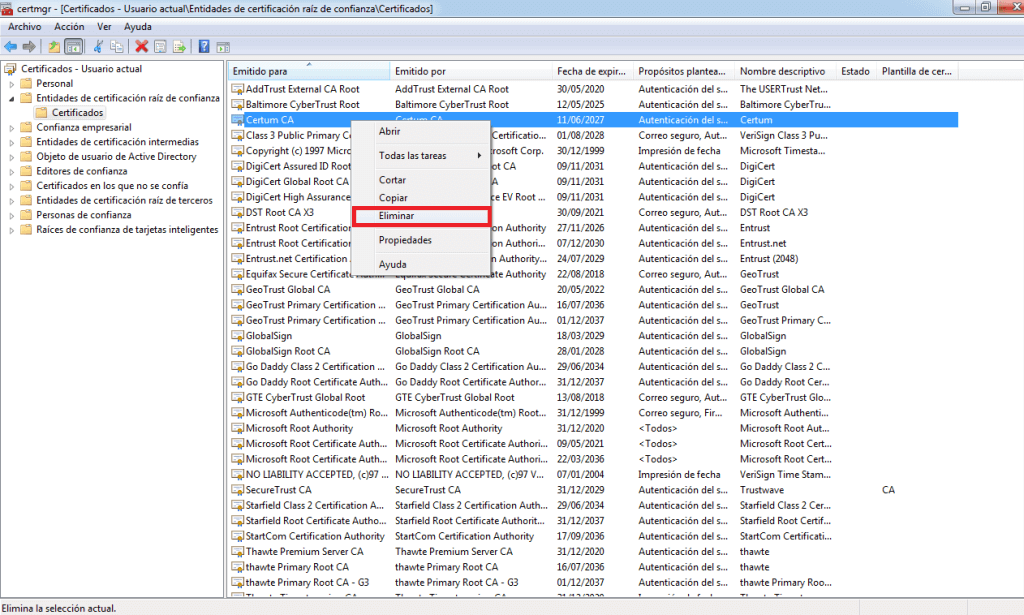Sort by the Estado column header

[x=856, y=71]
